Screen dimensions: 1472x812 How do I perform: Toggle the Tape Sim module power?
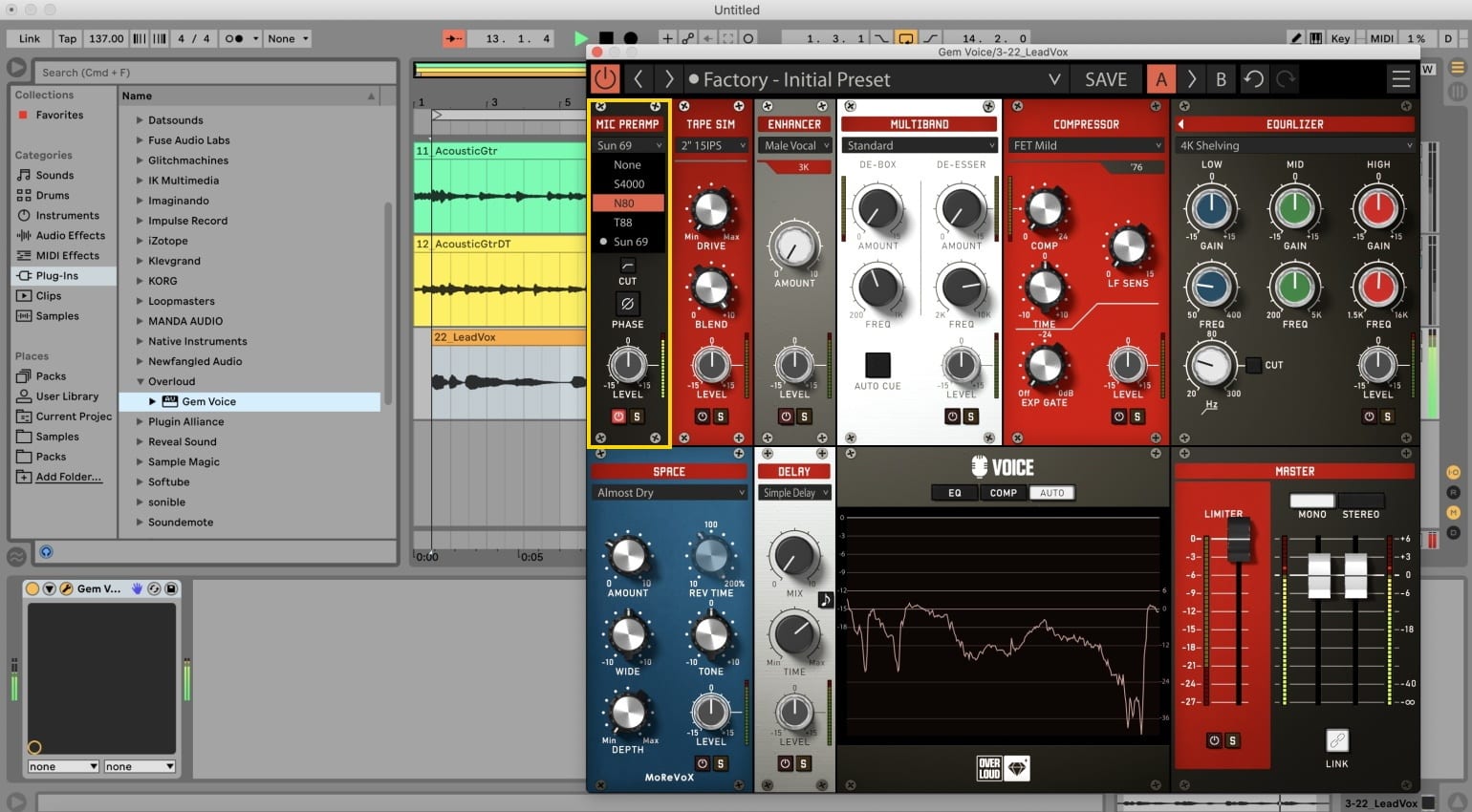702,417
